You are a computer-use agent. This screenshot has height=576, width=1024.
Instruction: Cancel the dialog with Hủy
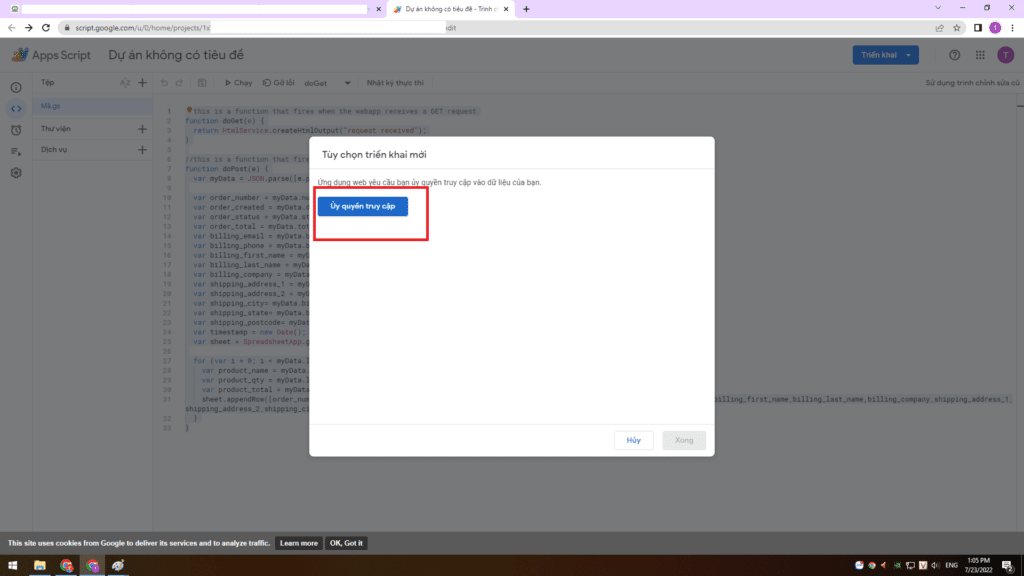pos(633,440)
